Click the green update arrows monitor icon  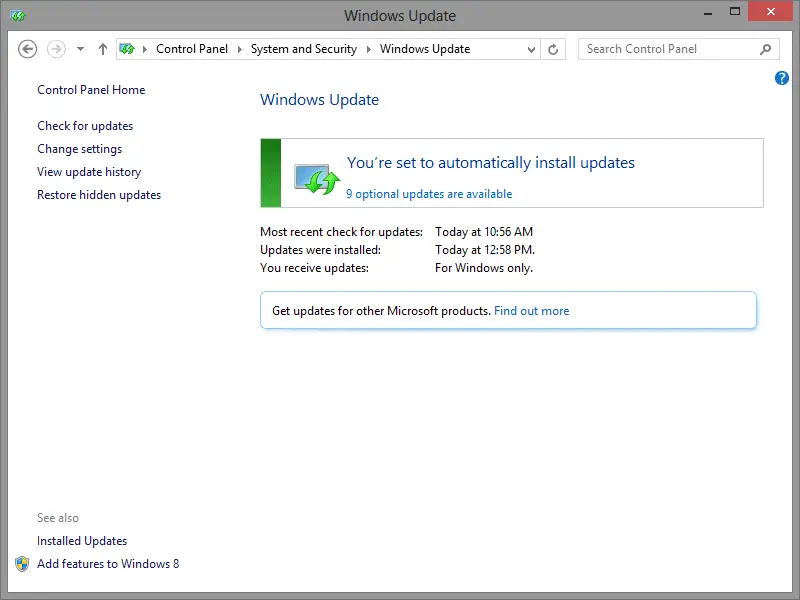click(317, 179)
